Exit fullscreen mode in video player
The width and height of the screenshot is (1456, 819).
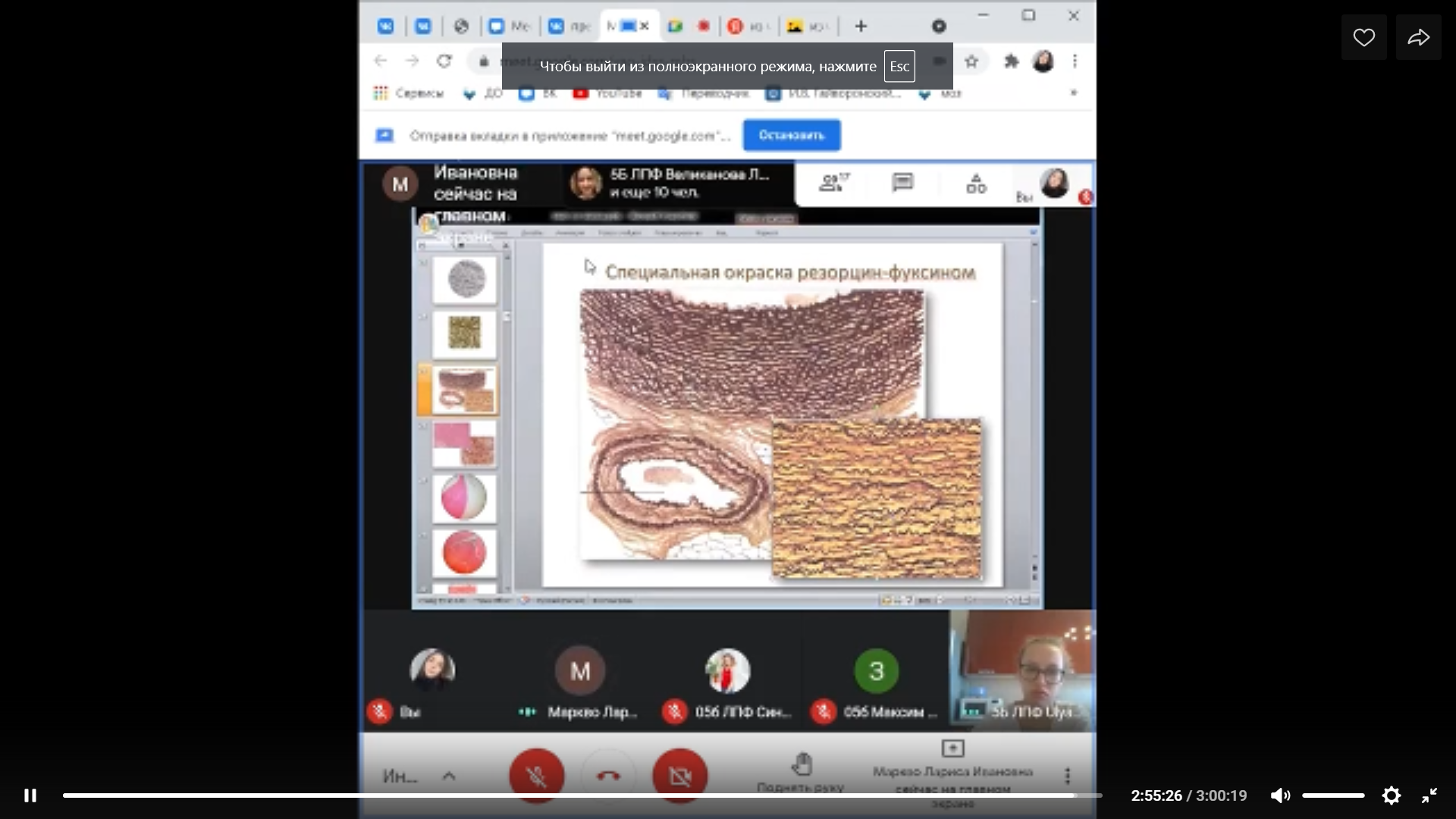click(x=1429, y=795)
